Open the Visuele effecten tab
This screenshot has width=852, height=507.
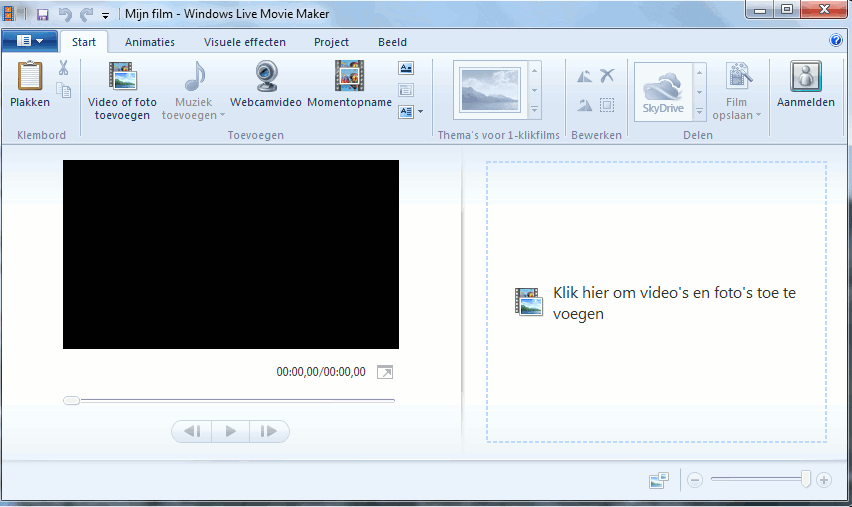[245, 42]
